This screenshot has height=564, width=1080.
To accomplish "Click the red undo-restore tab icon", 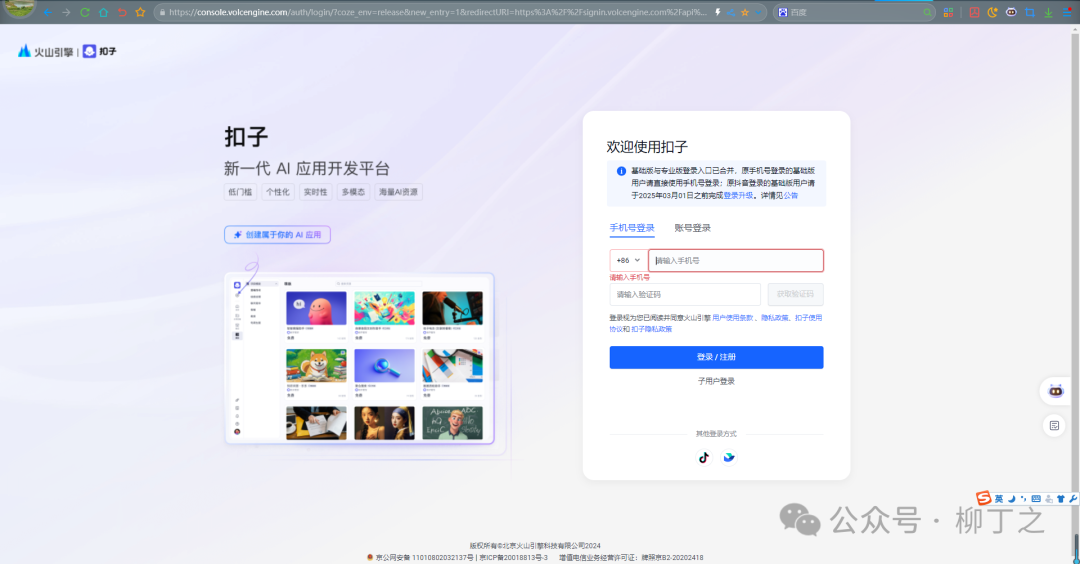I will (122, 12).
